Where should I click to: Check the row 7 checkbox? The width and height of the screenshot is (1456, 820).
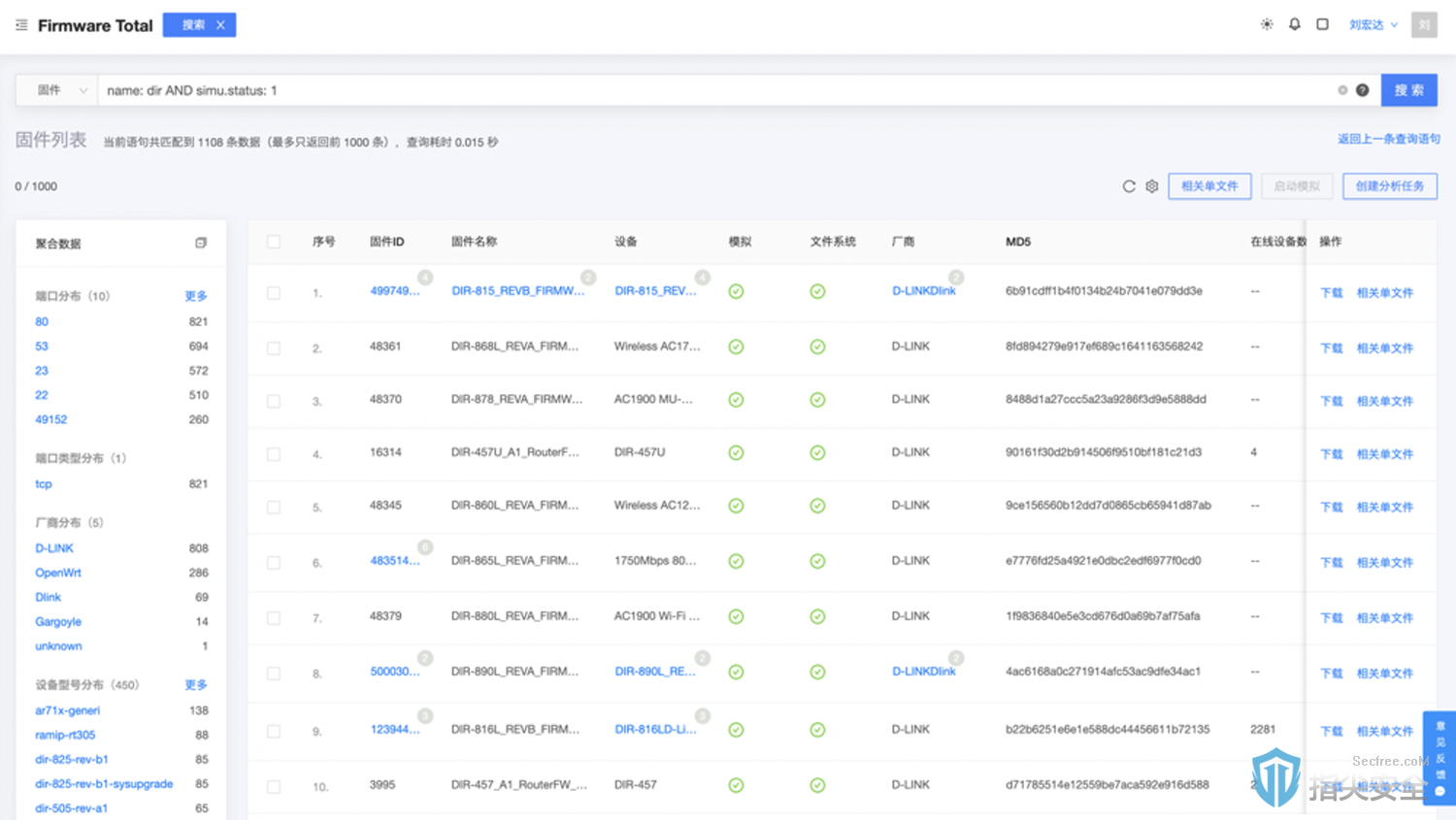coord(274,617)
